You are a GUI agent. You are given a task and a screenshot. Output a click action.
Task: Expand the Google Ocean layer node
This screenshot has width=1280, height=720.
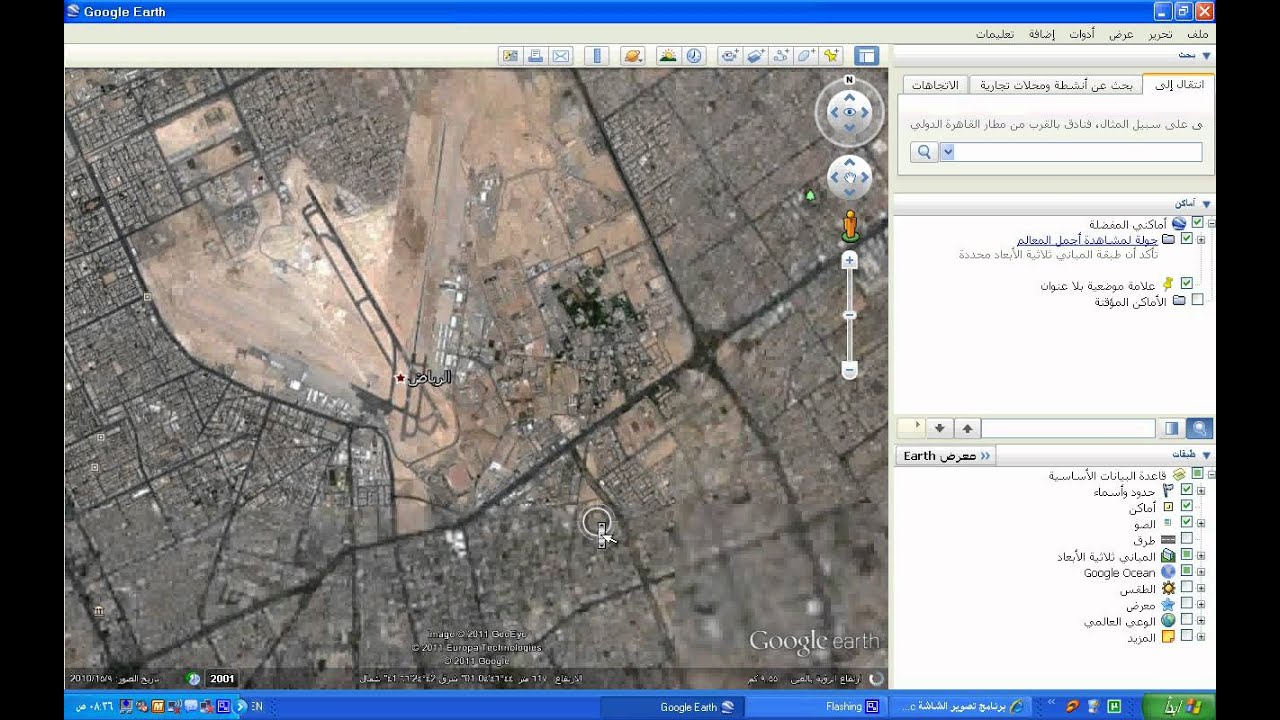[1200, 572]
